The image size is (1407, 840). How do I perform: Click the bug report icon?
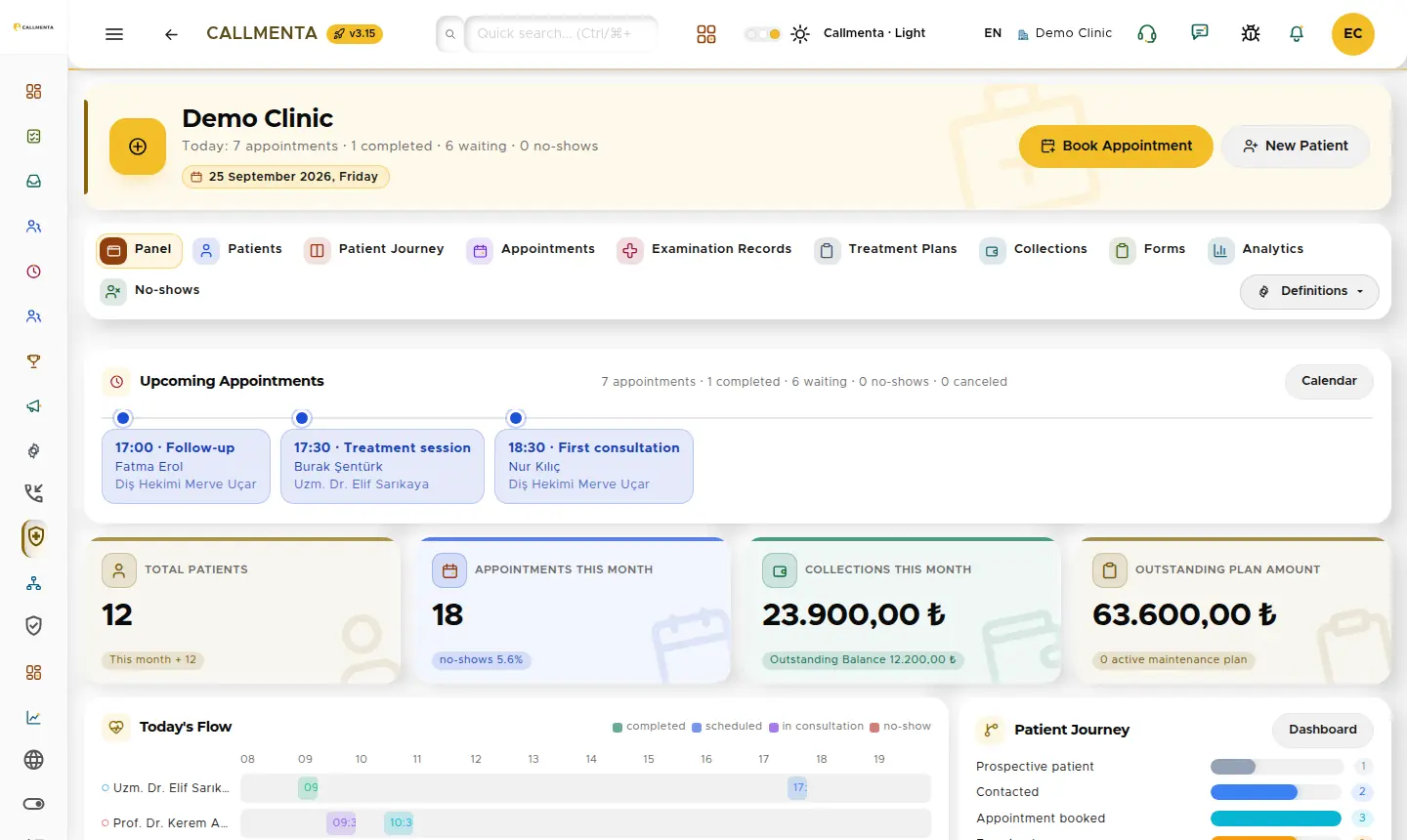click(1251, 34)
